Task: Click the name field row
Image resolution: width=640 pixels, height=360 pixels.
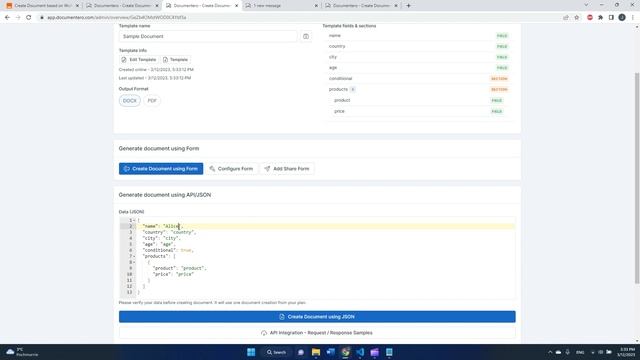Action: [x=418, y=36]
